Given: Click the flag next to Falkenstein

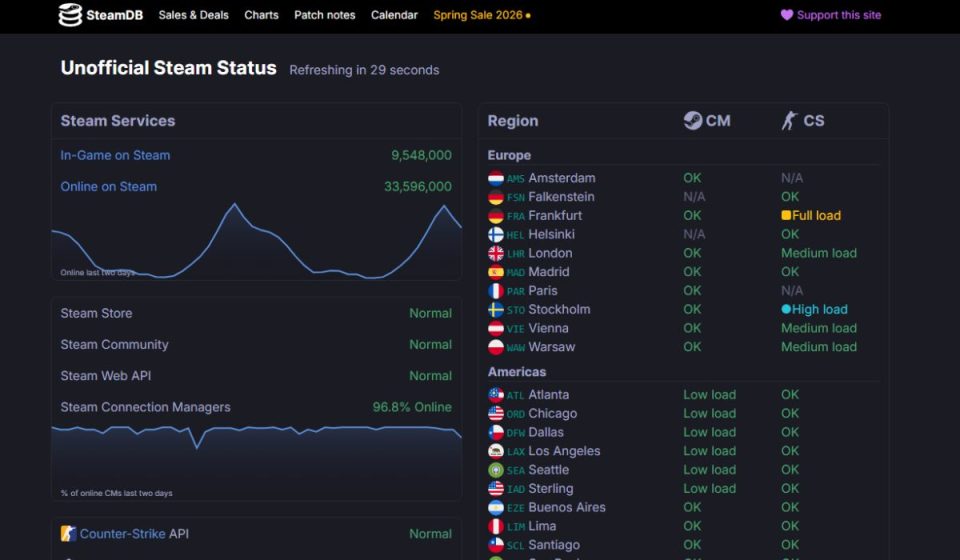Looking at the screenshot, I should click(495, 197).
